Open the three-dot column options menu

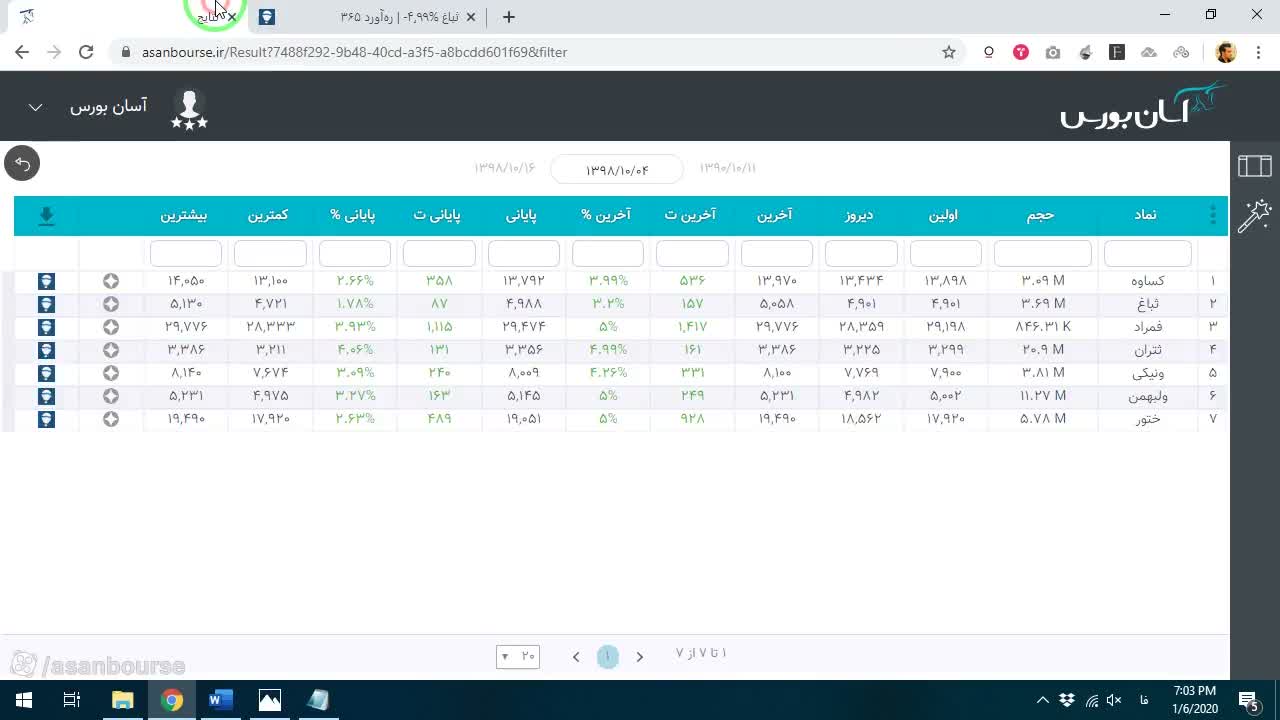tap(1213, 215)
